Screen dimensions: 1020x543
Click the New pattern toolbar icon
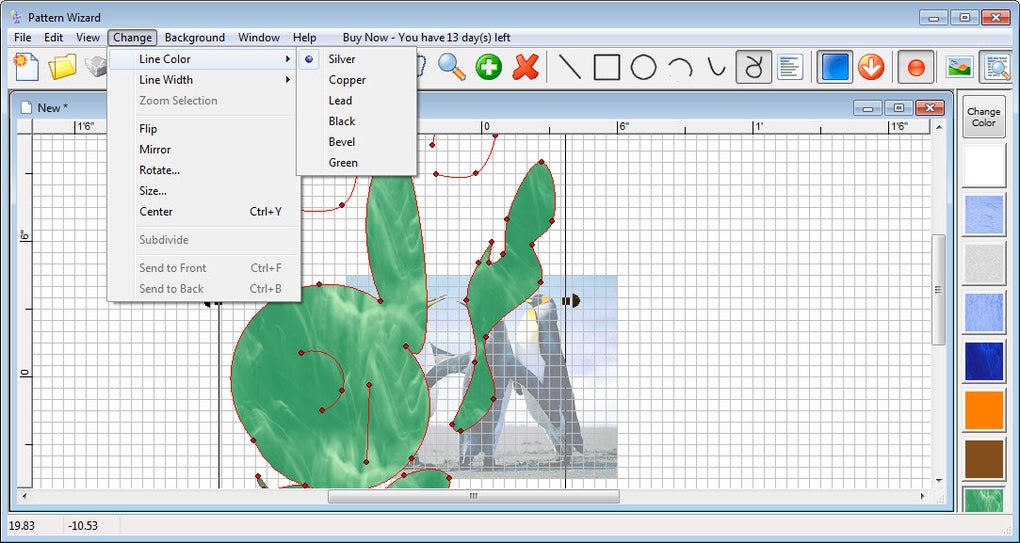(27, 67)
